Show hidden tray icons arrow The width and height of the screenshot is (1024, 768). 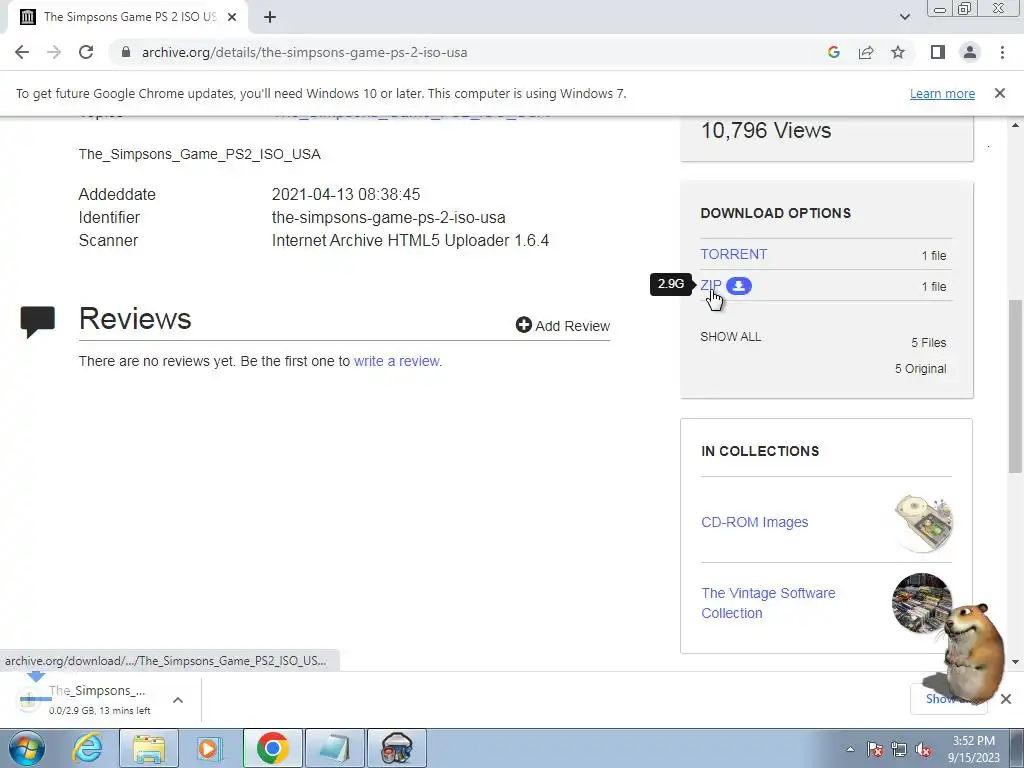850,749
